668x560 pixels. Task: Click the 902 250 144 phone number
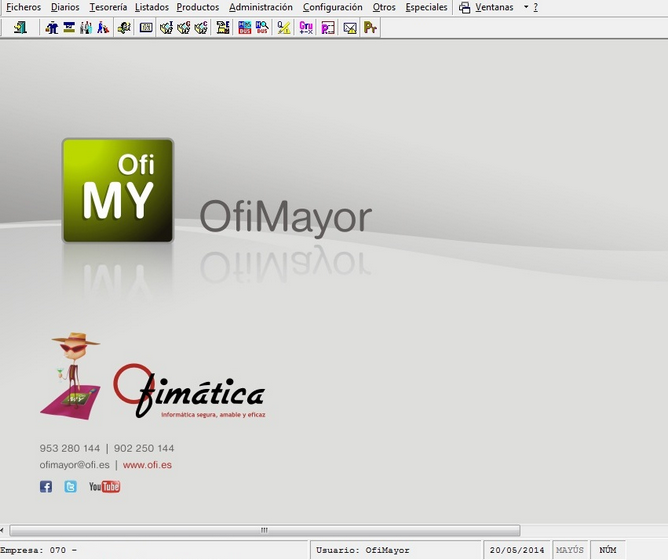tap(144, 448)
